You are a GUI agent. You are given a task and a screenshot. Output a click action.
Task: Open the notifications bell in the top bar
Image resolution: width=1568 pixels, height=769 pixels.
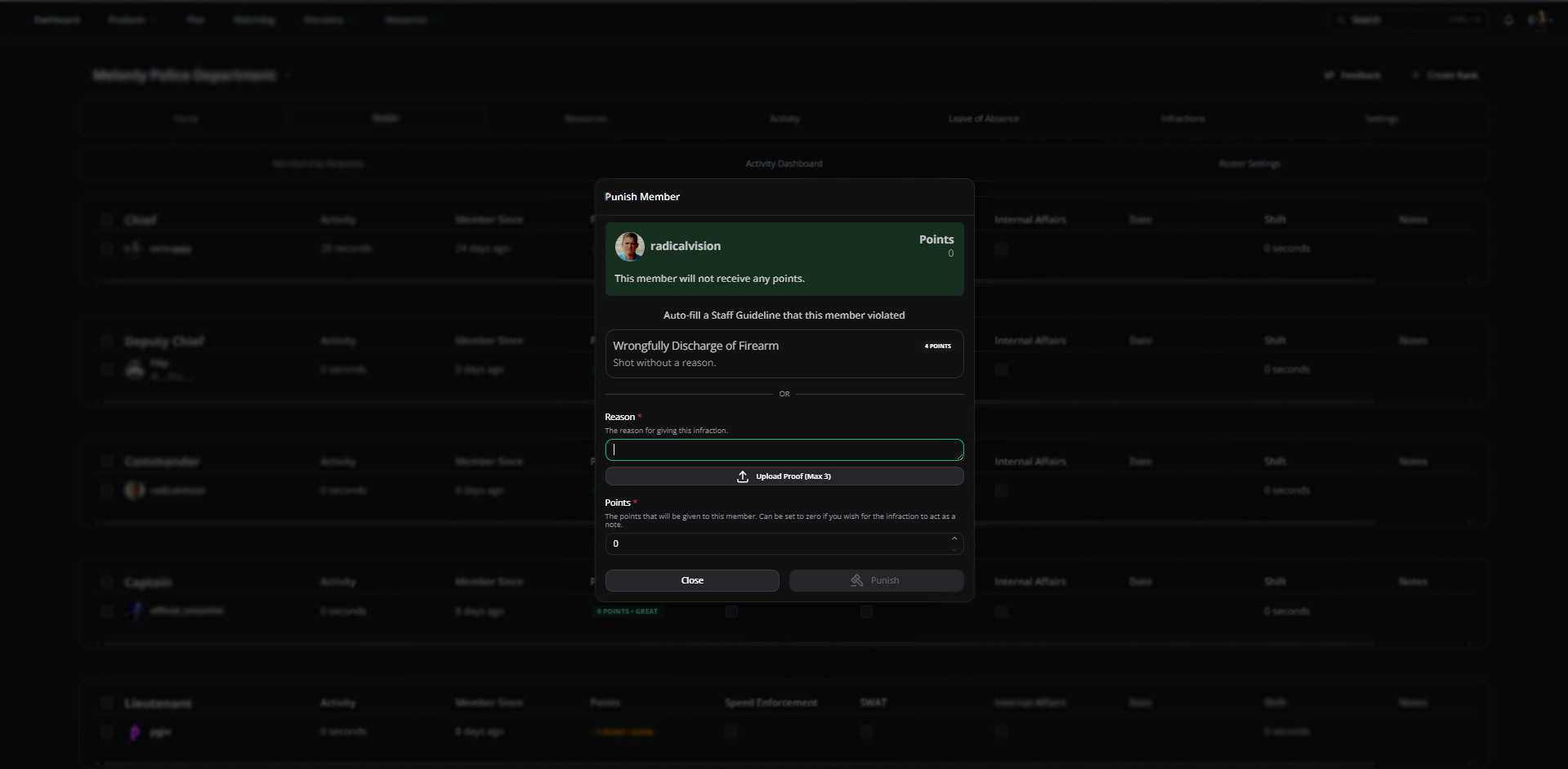click(x=1509, y=20)
